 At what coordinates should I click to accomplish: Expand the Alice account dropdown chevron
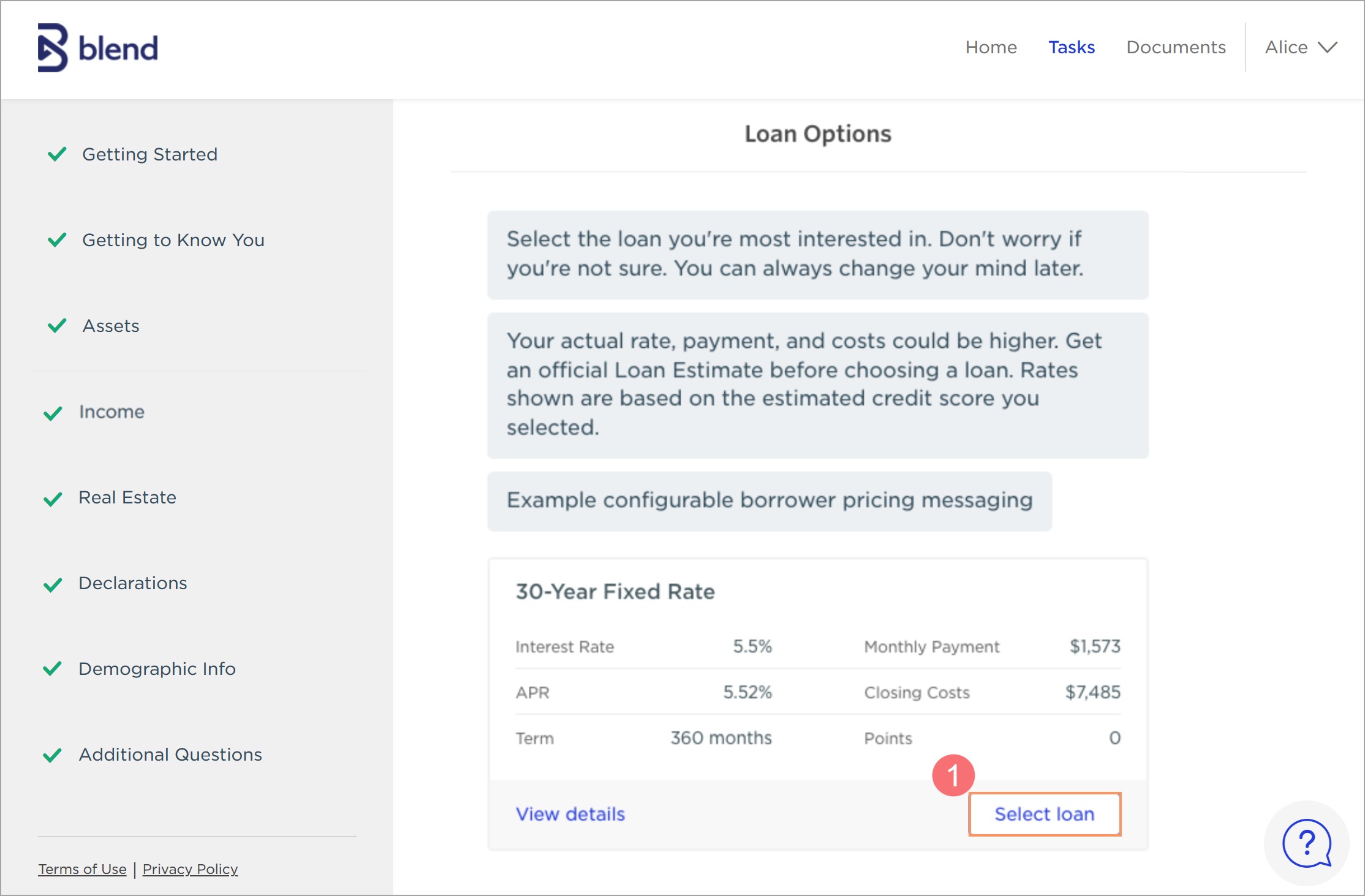pos(1328,48)
